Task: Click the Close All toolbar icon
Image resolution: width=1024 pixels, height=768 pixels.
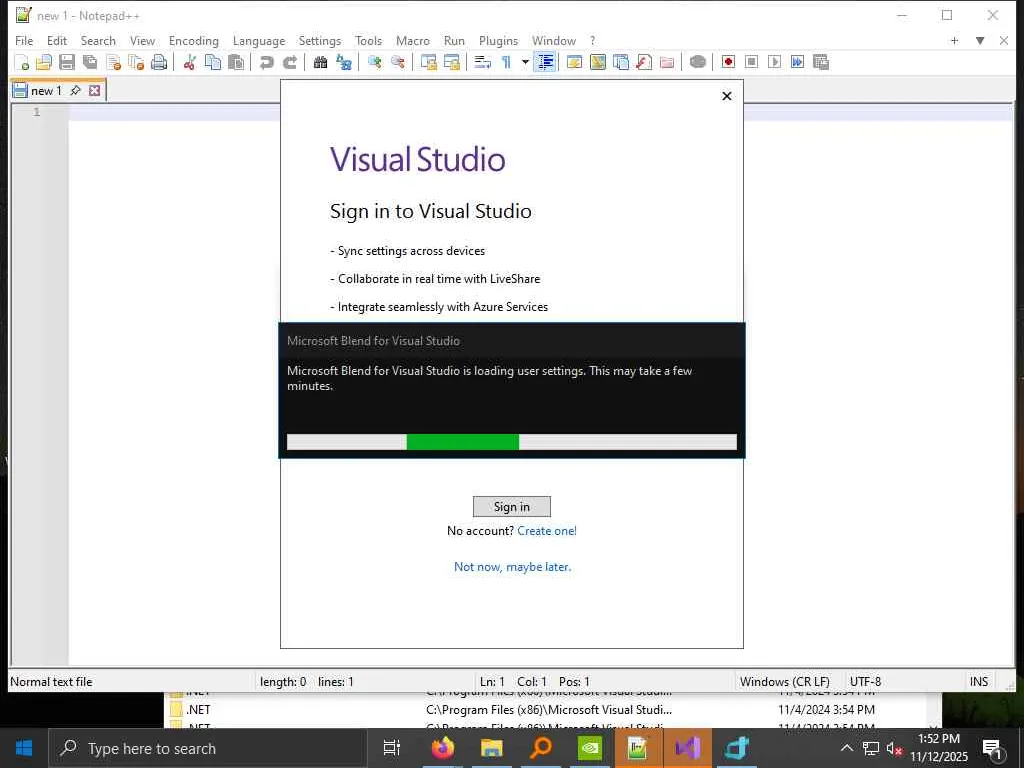Action: pyautogui.click(x=136, y=62)
